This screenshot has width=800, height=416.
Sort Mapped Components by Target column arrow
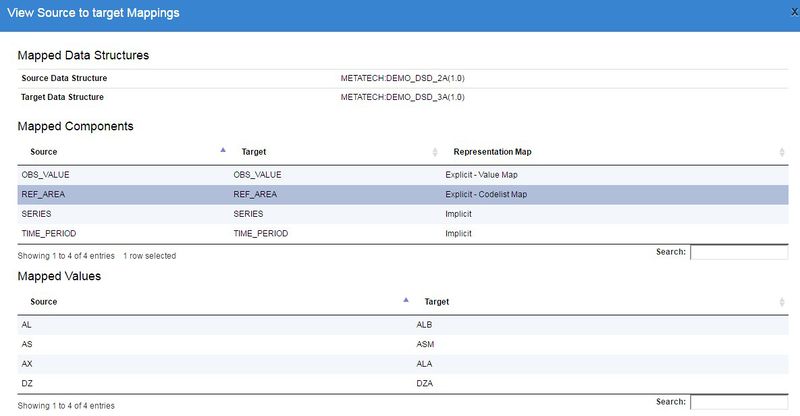pyautogui.click(x=435, y=152)
